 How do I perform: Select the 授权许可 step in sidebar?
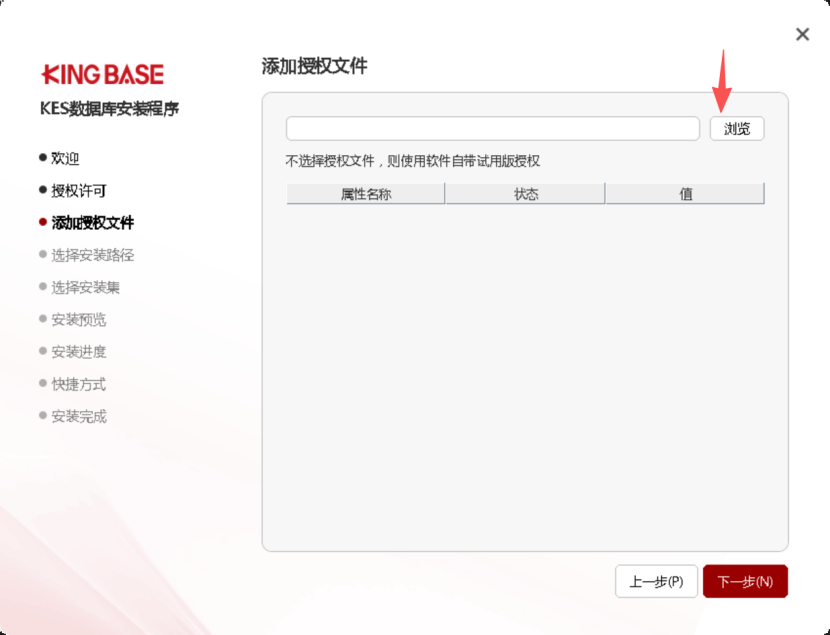tap(78, 190)
